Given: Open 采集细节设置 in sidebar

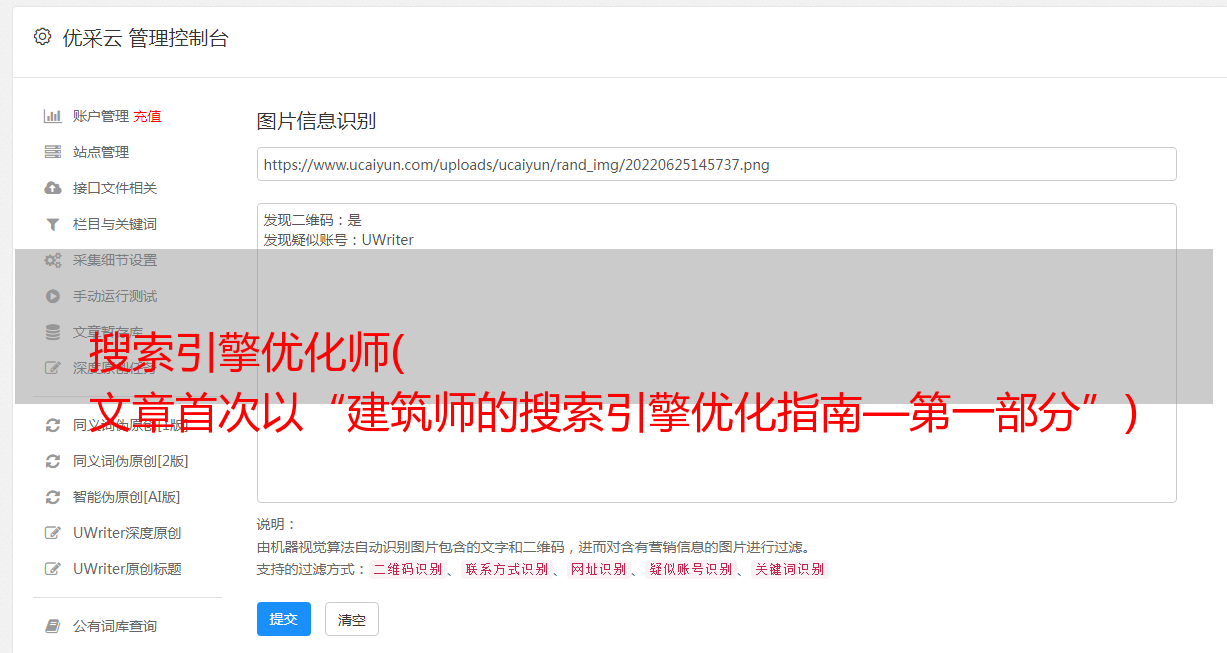Looking at the screenshot, I should tap(115, 260).
